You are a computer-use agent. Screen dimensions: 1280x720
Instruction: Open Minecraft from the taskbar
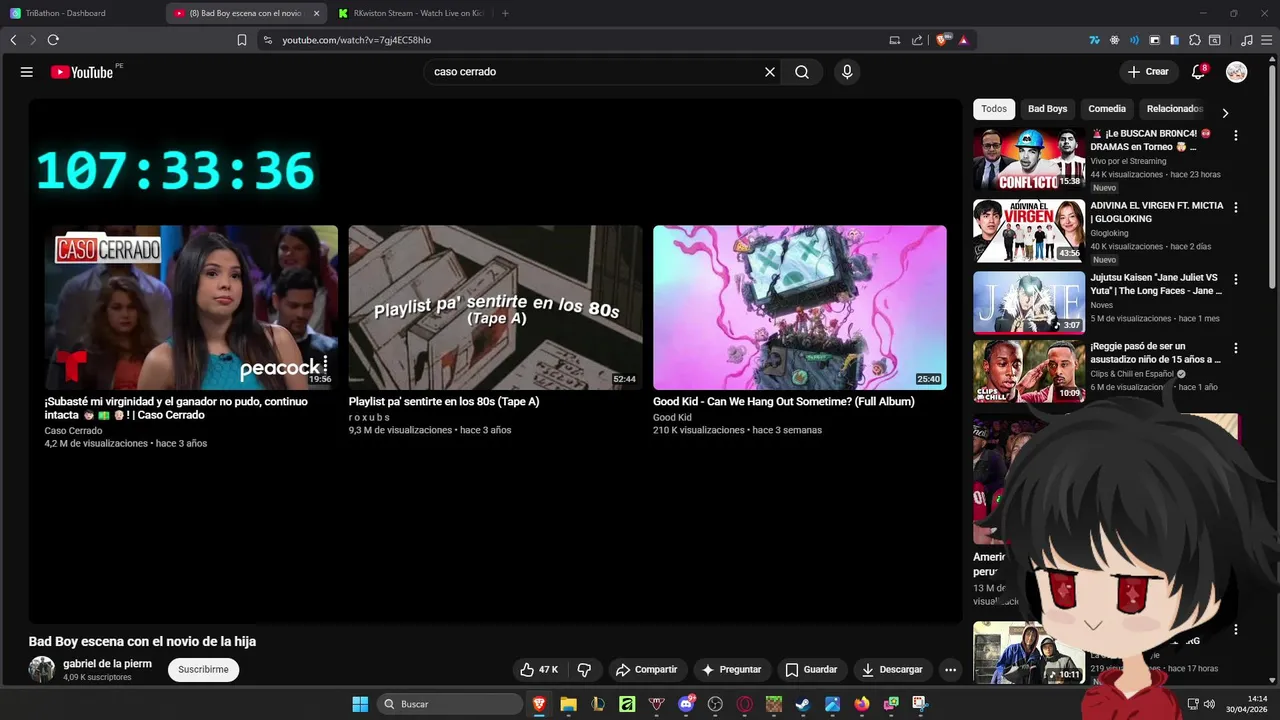[x=774, y=704]
